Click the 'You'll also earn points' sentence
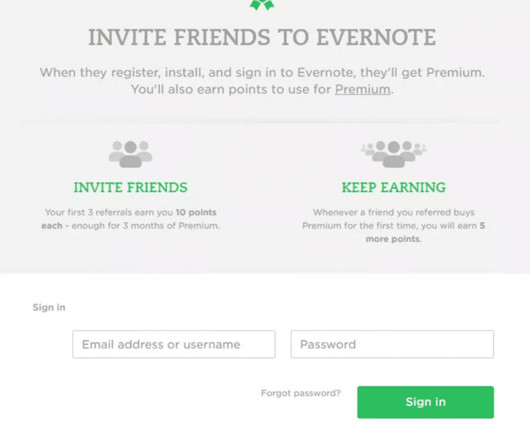 click(262, 90)
